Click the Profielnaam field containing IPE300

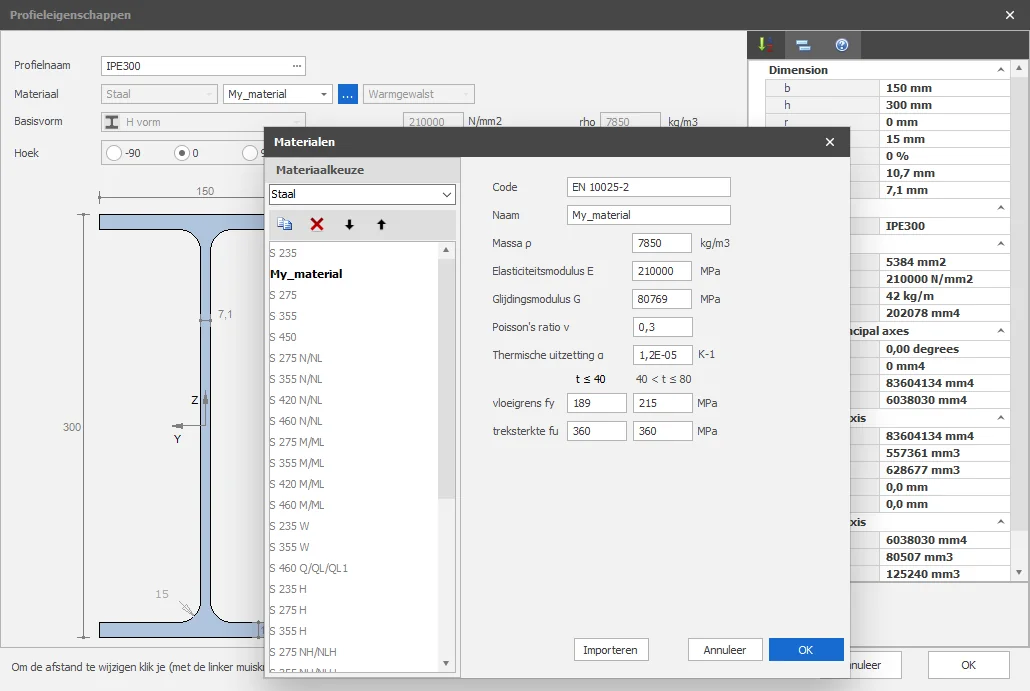click(x=203, y=66)
